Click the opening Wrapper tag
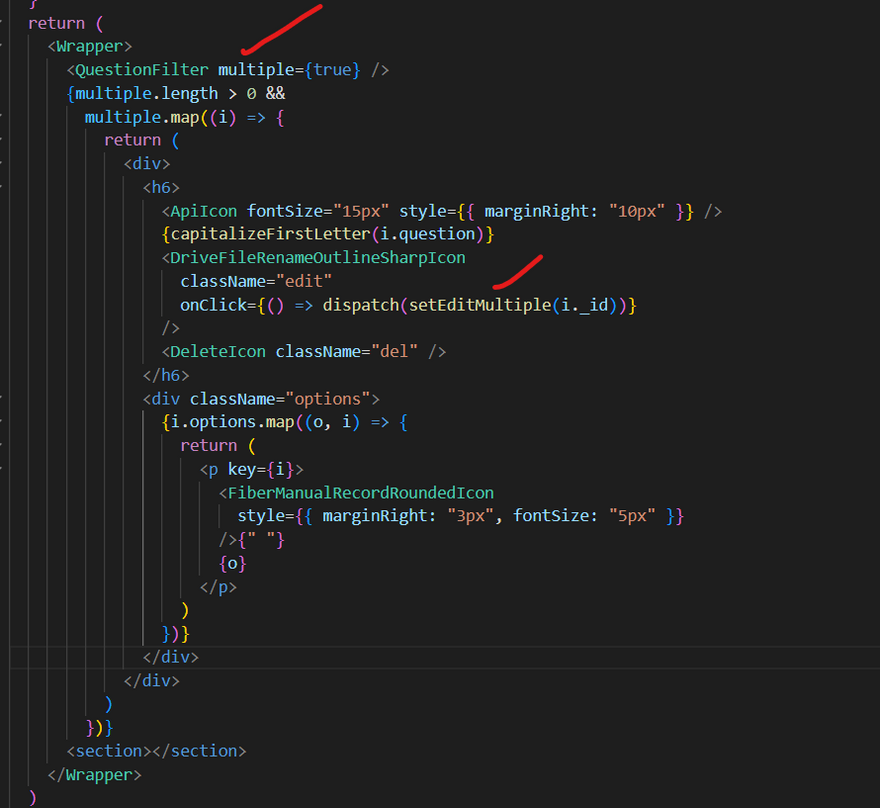880x808 pixels. tap(90, 46)
